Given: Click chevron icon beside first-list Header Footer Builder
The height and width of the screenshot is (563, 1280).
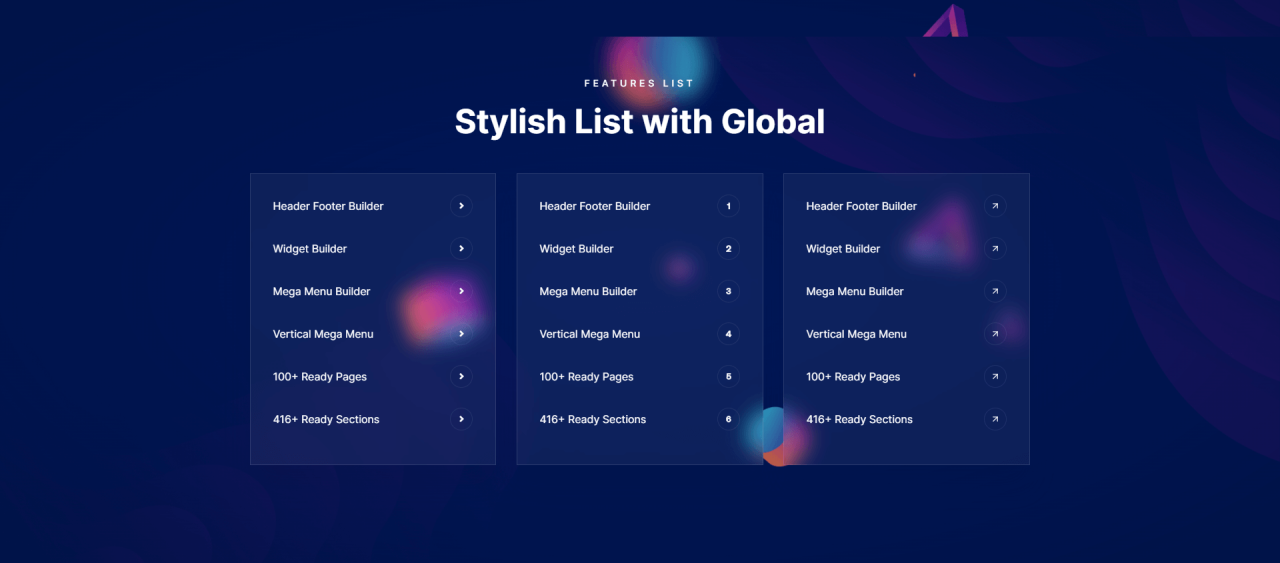Looking at the screenshot, I should coord(461,206).
